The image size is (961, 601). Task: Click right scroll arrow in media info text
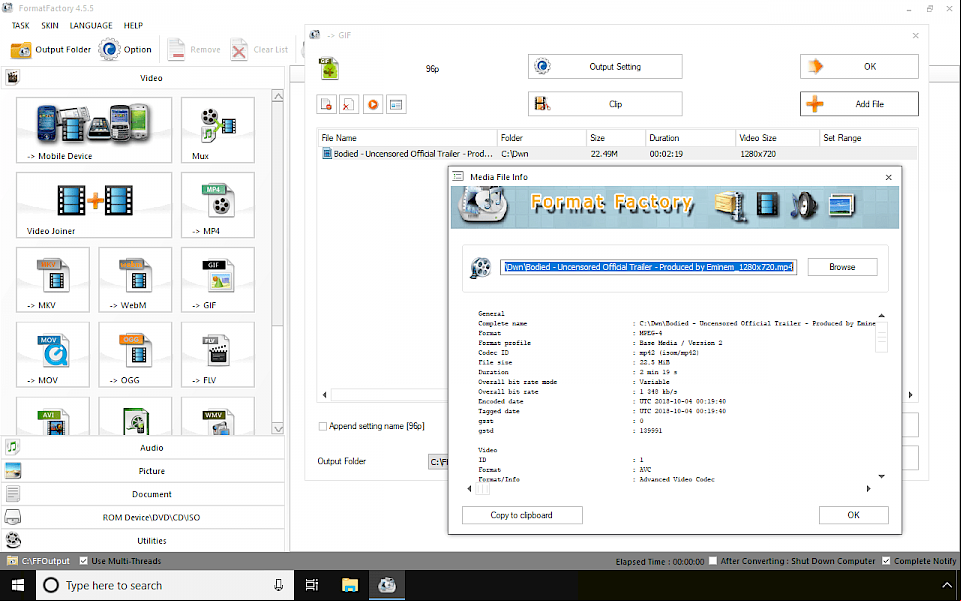click(868, 488)
